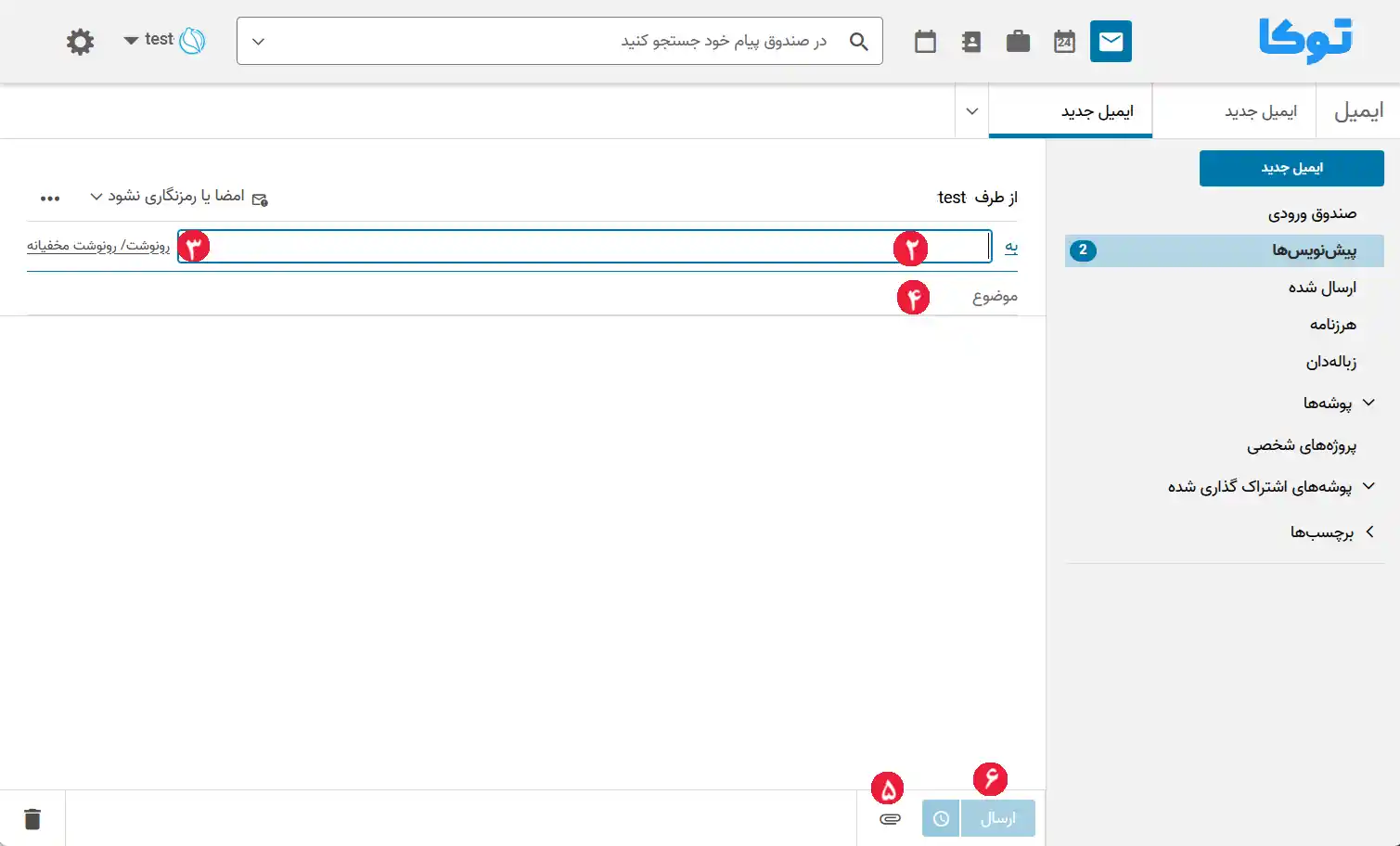
Task: Expand search options dropdown arrow
Action: 259,42
